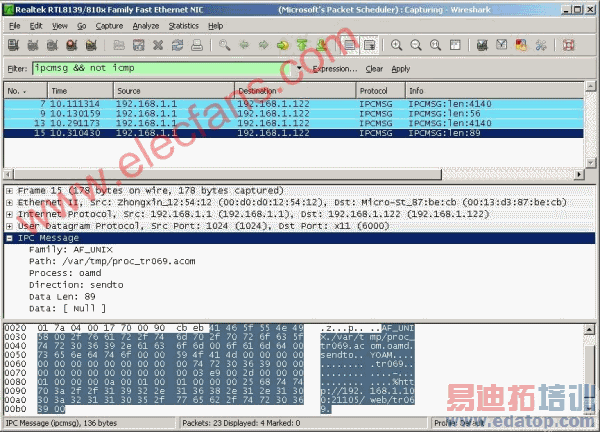Viewport: 600px width, 432px height.
Task: Sort by the No. column header
Action: click(26, 91)
